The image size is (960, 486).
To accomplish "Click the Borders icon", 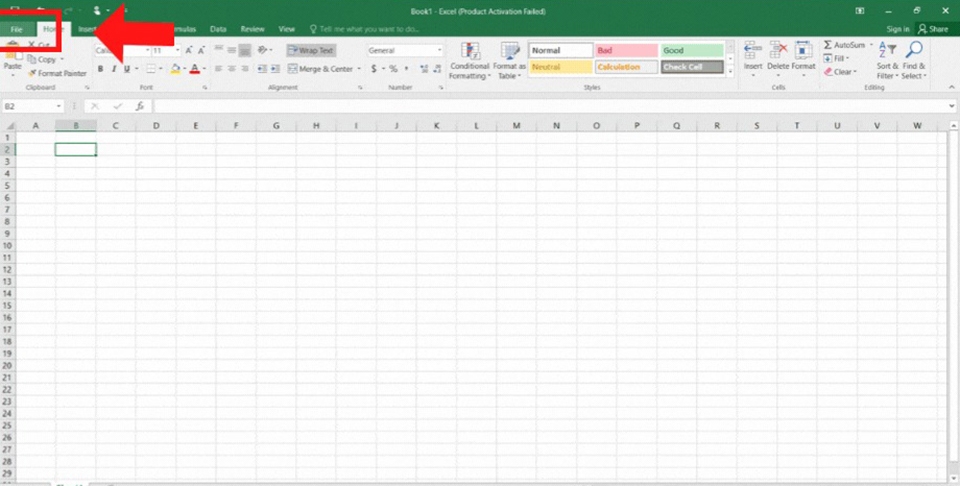I will tap(152, 69).
